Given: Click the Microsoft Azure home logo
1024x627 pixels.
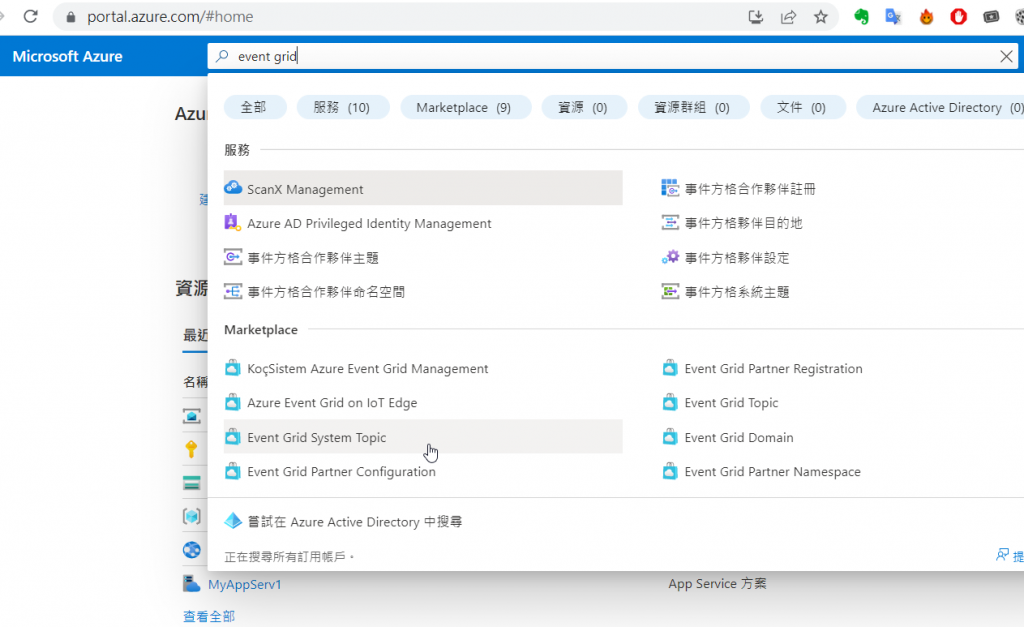Looking at the screenshot, I should [67, 56].
